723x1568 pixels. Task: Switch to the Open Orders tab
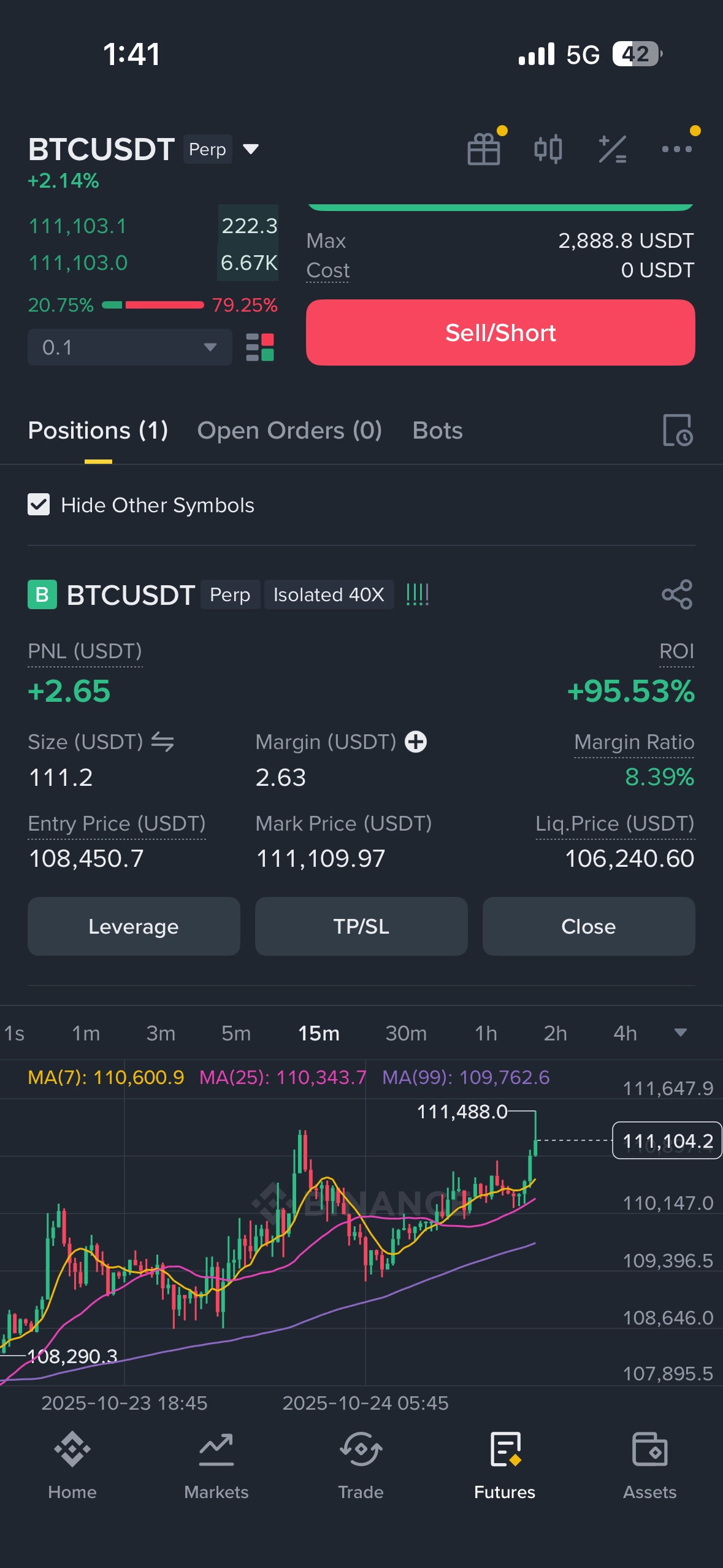289,431
